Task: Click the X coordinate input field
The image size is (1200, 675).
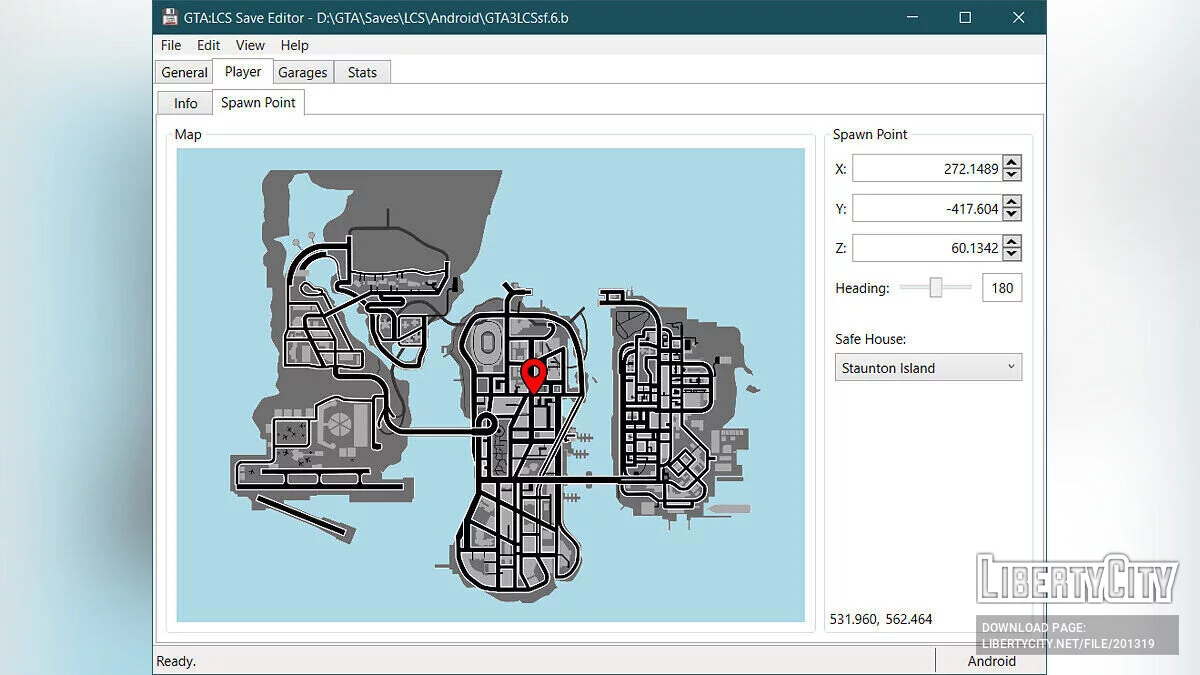Action: [925, 169]
